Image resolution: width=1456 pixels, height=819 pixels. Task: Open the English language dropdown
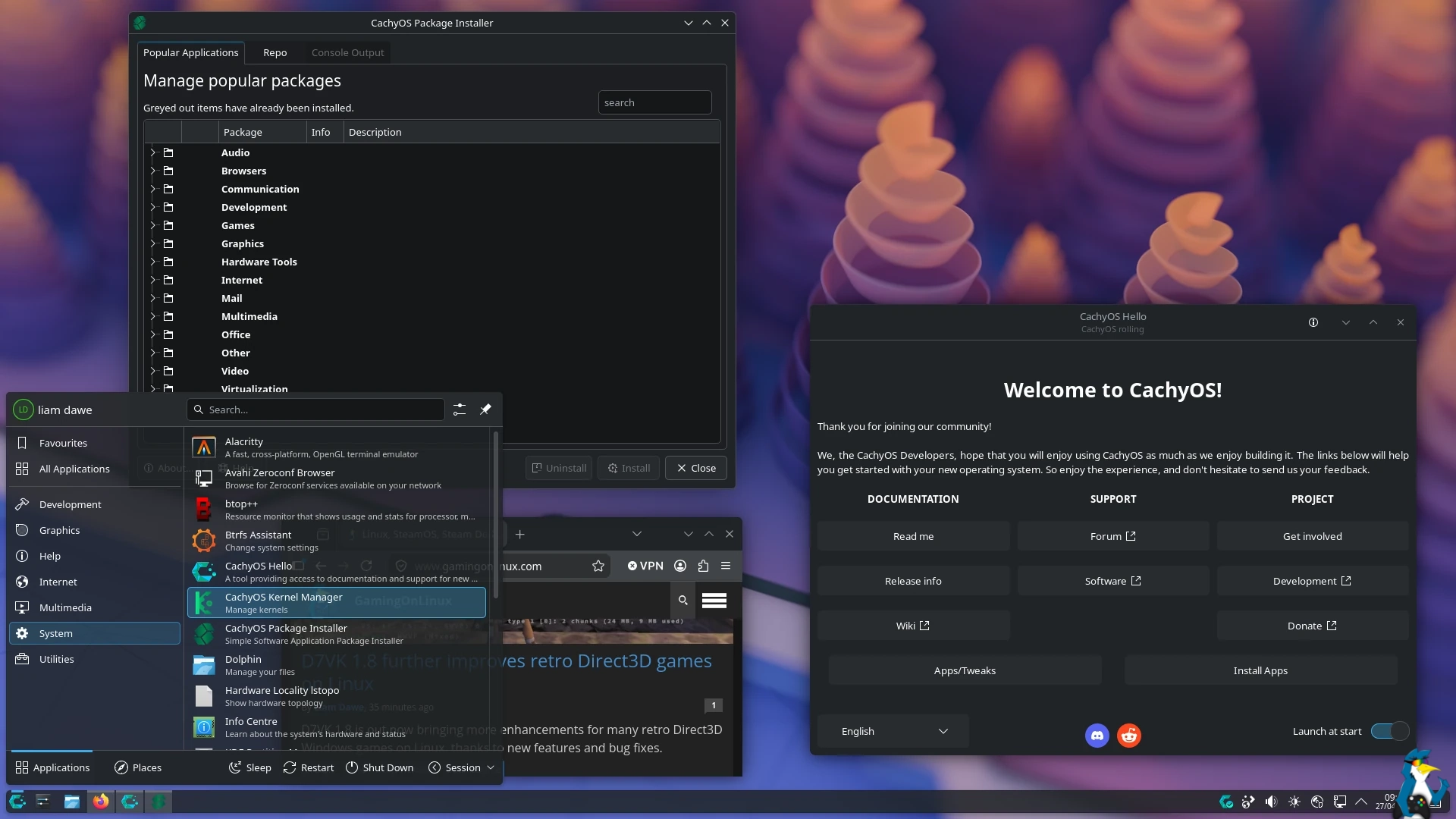click(893, 731)
